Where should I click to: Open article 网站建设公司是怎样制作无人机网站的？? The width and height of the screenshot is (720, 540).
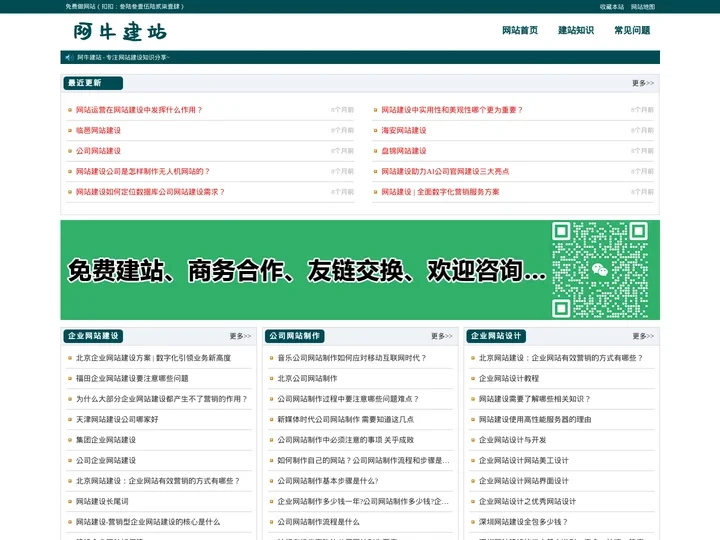tap(143, 171)
